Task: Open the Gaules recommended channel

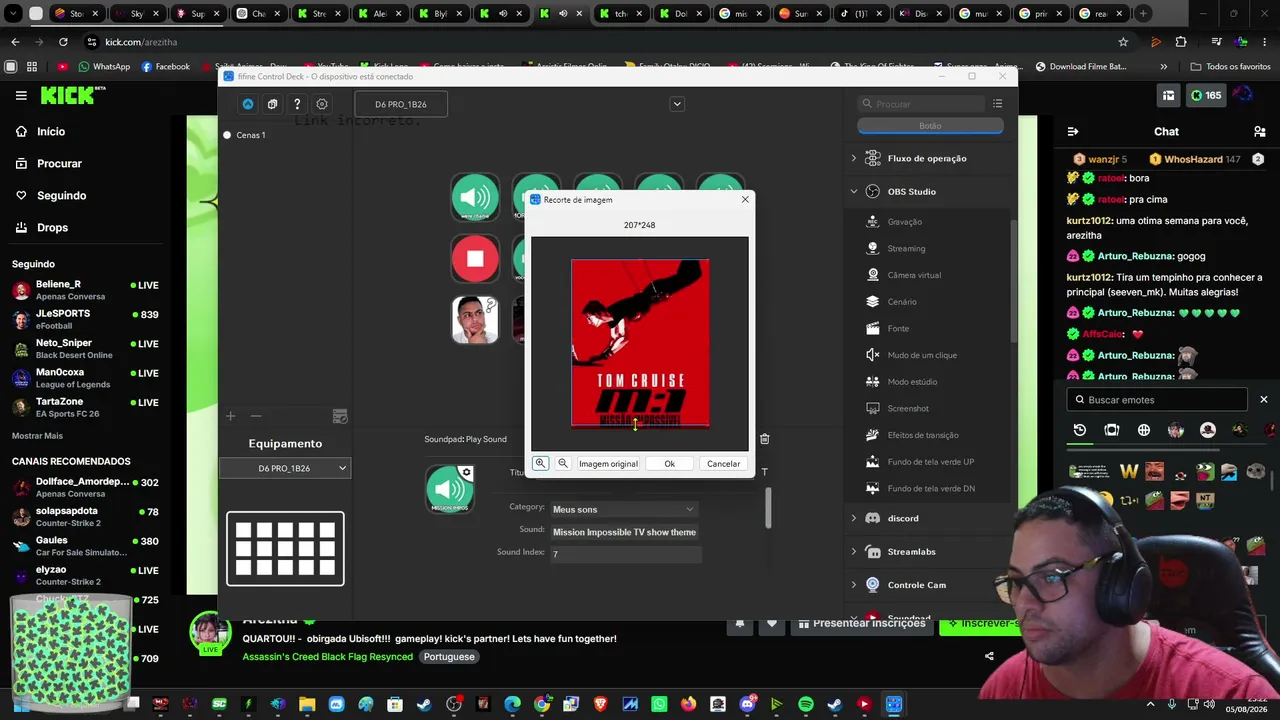Action: 86,546
